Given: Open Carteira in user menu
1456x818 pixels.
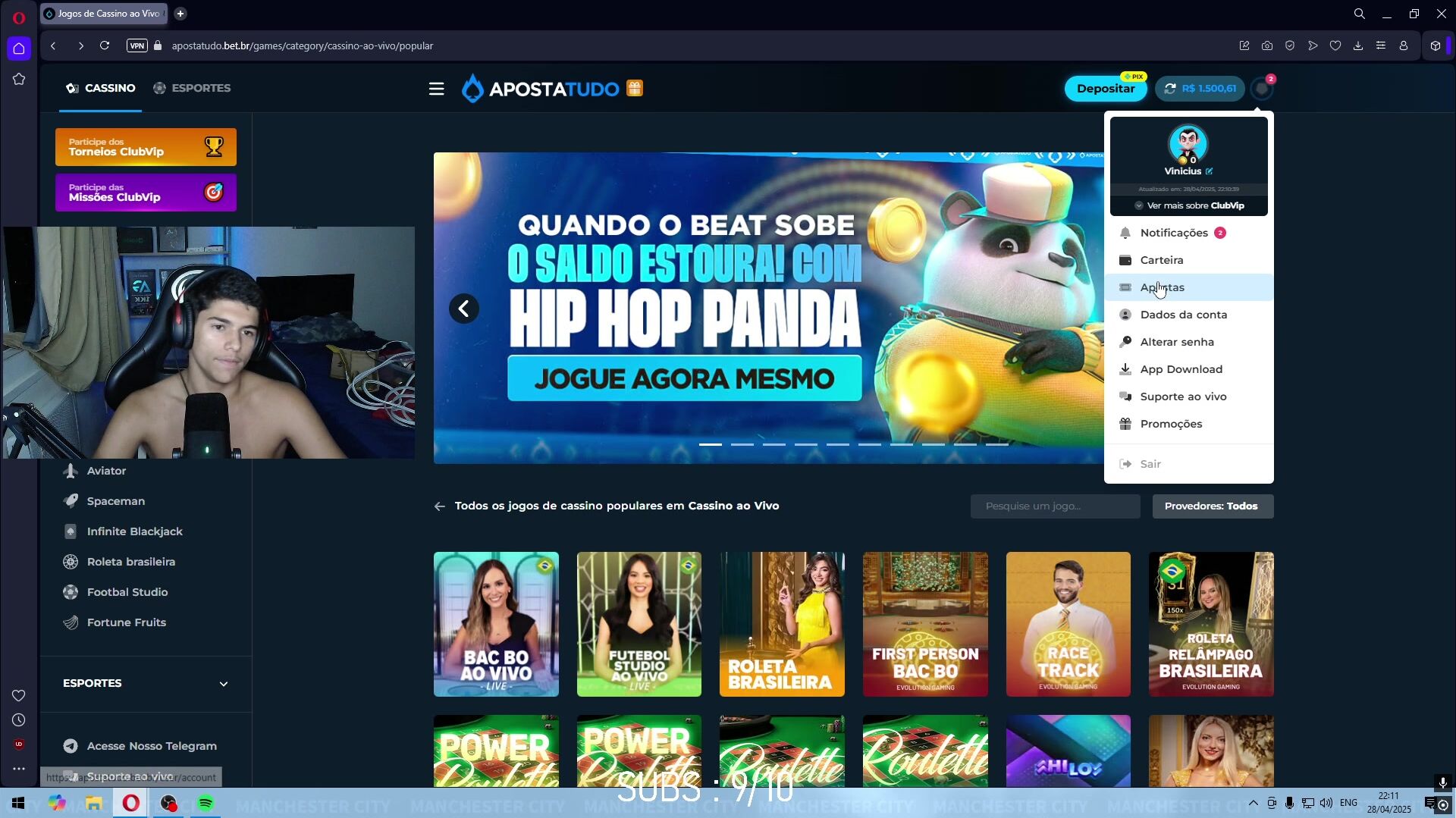Looking at the screenshot, I should click(1188, 260).
